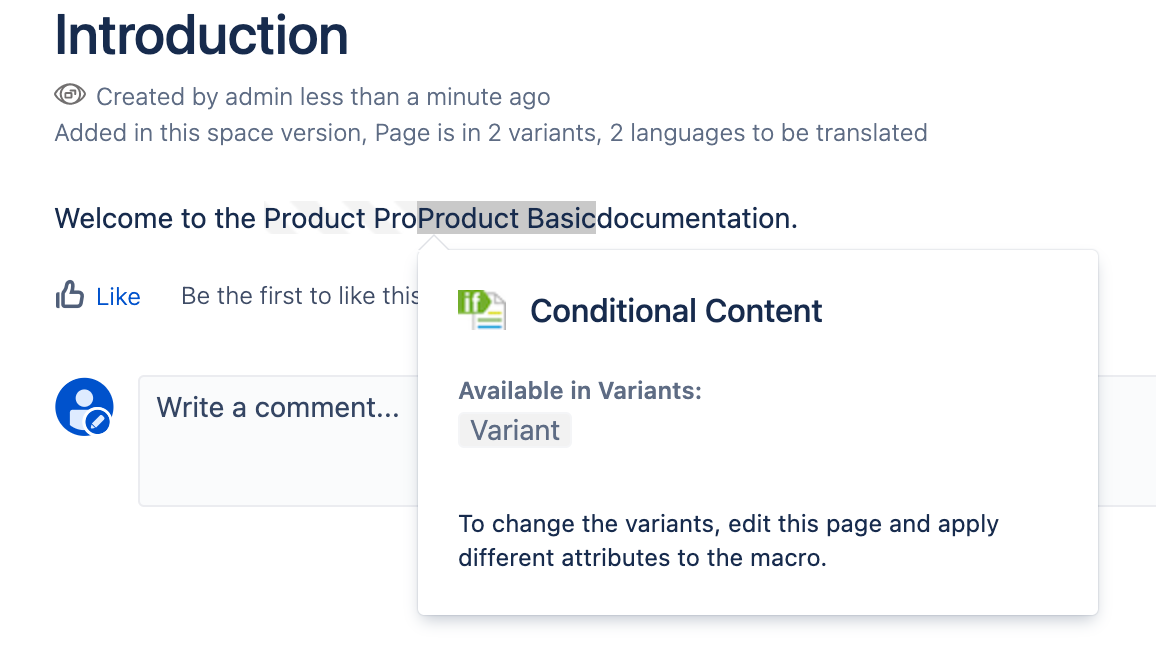This screenshot has height=658, width=1156.
Task: Click your user avatar beside the comment box
Action: pyautogui.click(x=84, y=407)
